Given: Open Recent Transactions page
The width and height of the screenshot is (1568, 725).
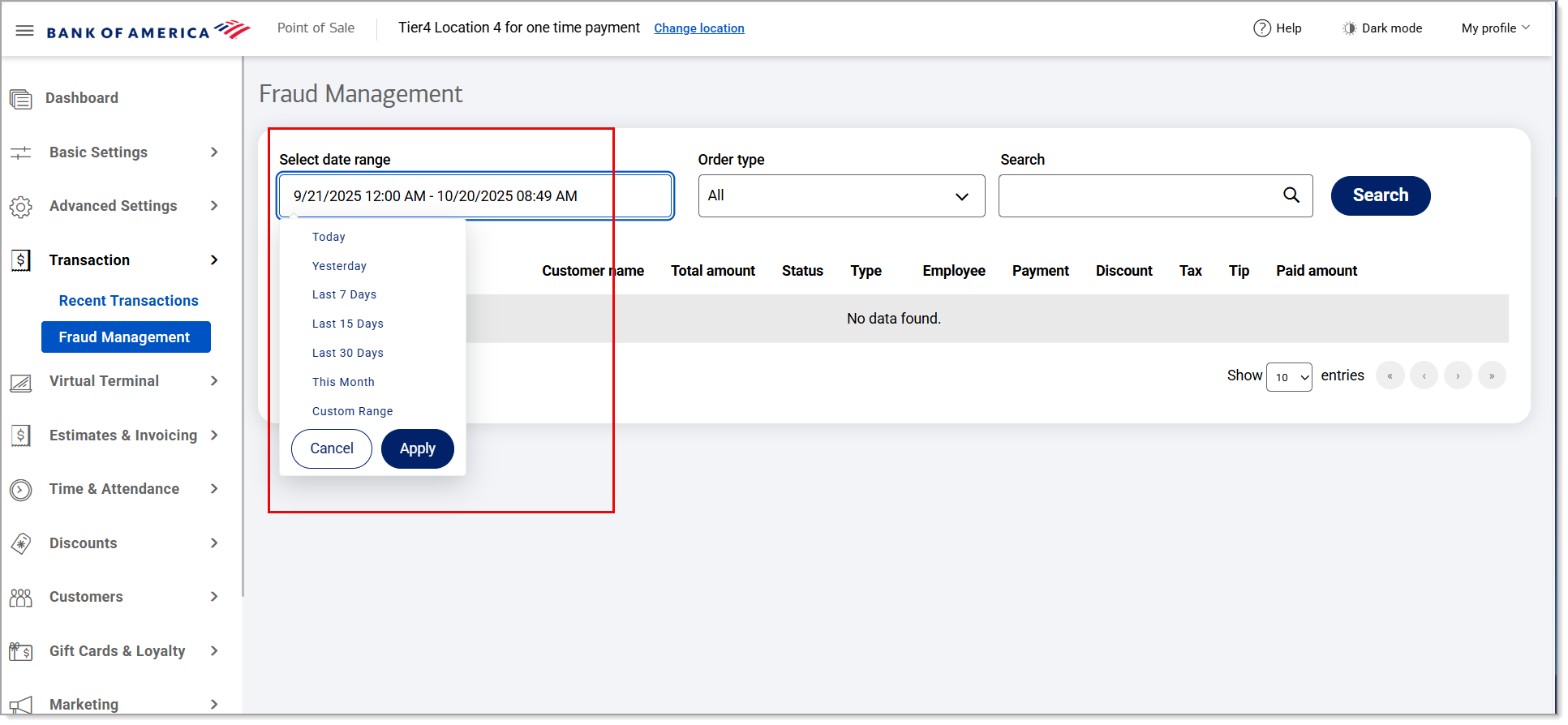Looking at the screenshot, I should [128, 301].
